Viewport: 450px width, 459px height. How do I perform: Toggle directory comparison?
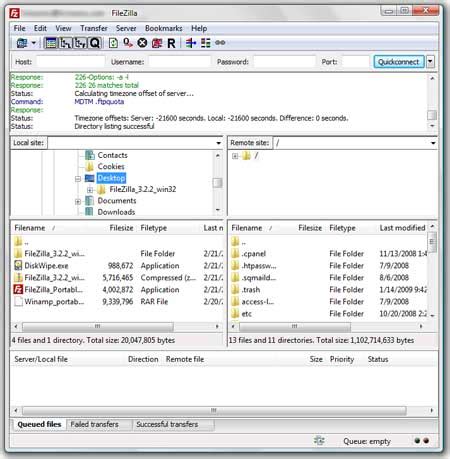(x=206, y=43)
